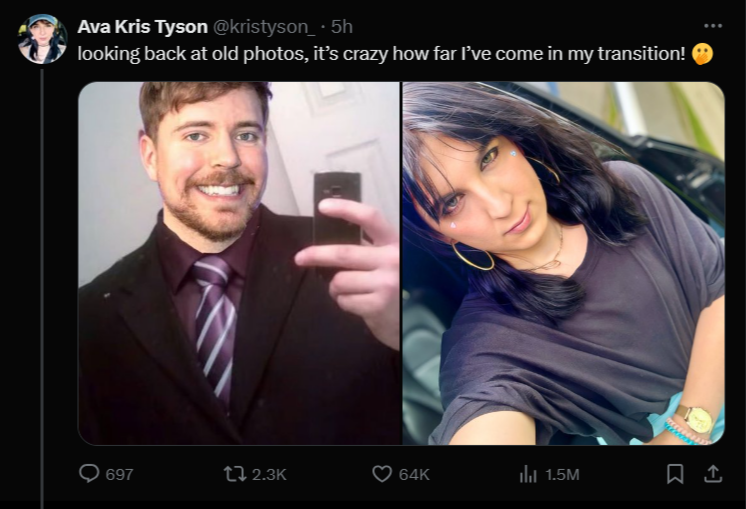
Task: Click the 2.3K reposts count
Action: pos(269,474)
